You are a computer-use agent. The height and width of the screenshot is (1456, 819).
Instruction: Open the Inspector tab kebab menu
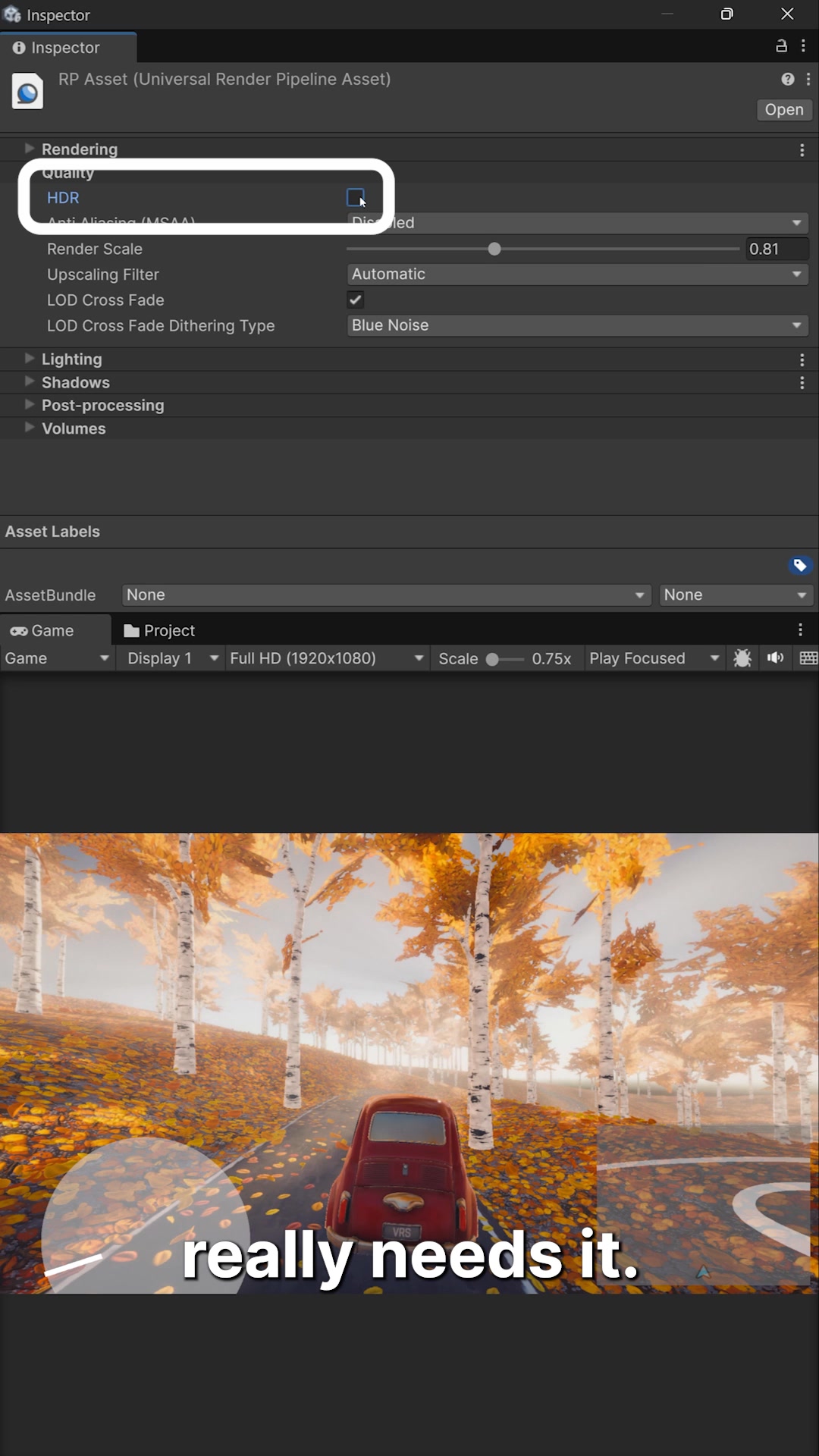[x=804, y=46]
